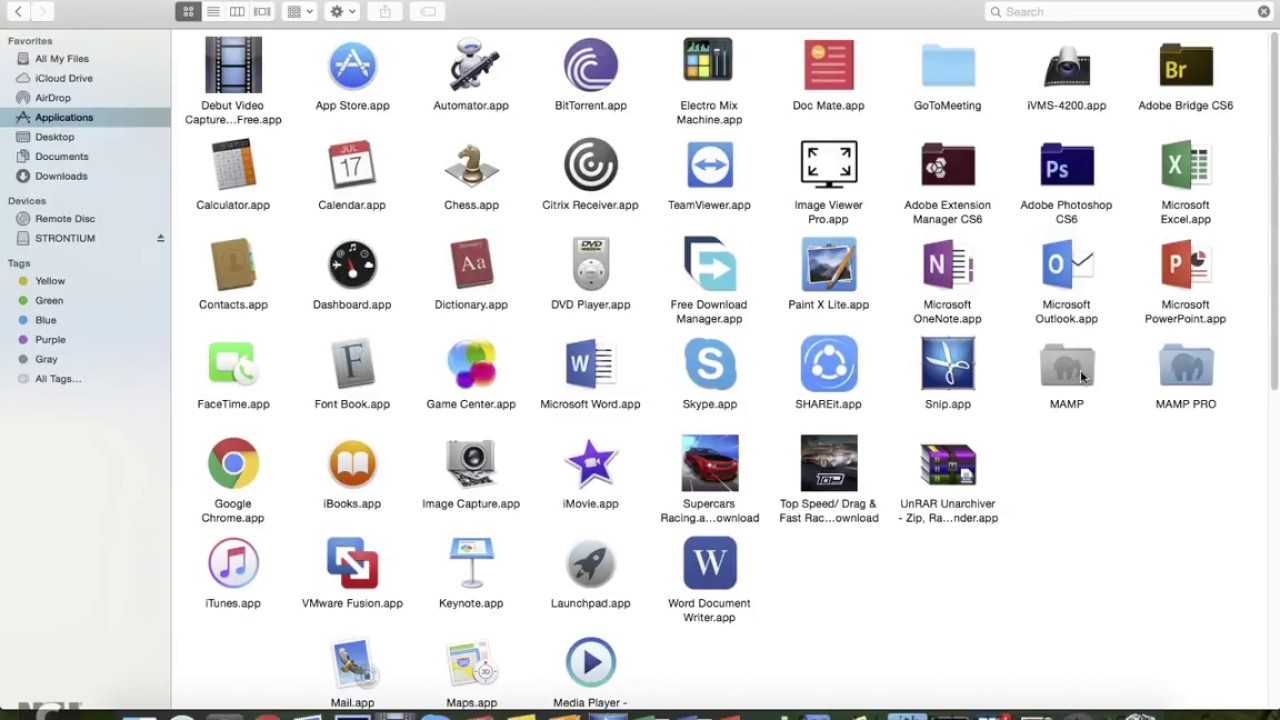The width and height of the screenshot is (1280, 720).
Task: Select the FaceTime app
Action: tap(233, 364)
